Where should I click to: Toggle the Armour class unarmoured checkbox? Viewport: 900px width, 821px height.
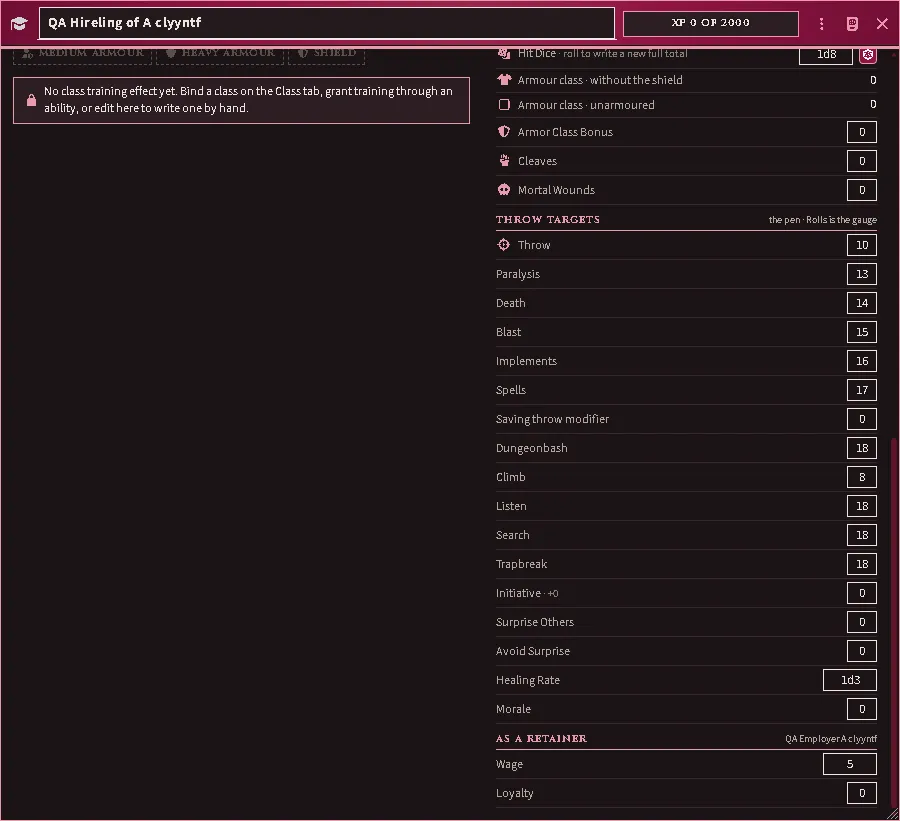[x=504, y=105]
